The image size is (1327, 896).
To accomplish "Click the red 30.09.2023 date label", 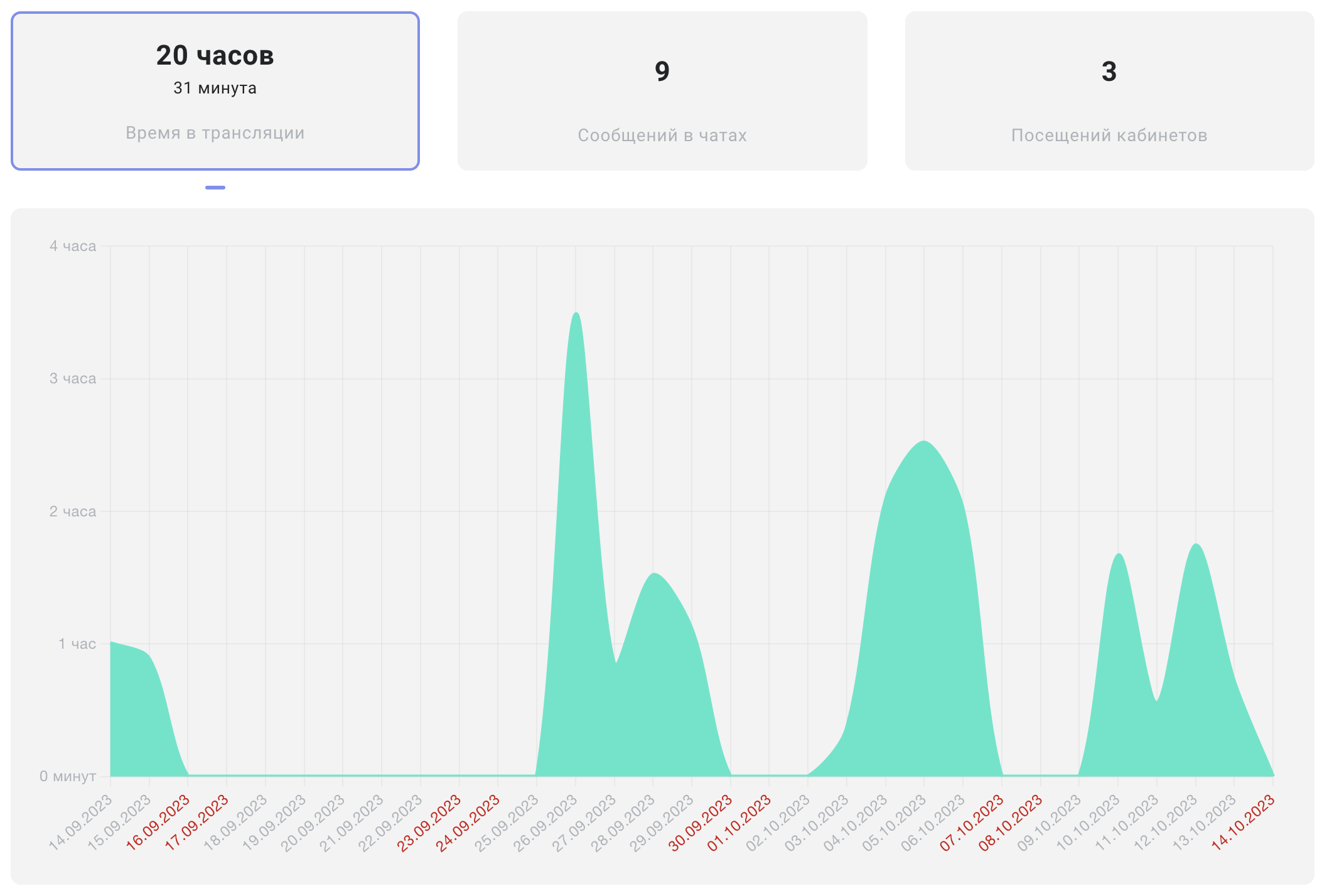I will pos(701,823).
